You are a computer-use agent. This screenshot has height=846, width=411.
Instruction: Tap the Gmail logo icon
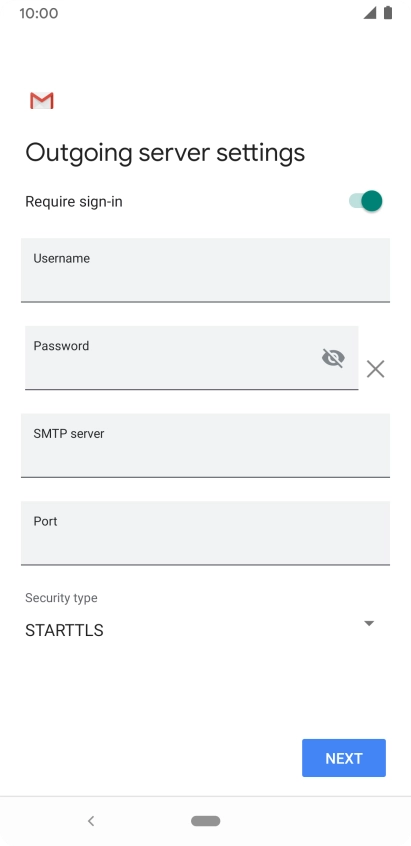pos(42,101)
